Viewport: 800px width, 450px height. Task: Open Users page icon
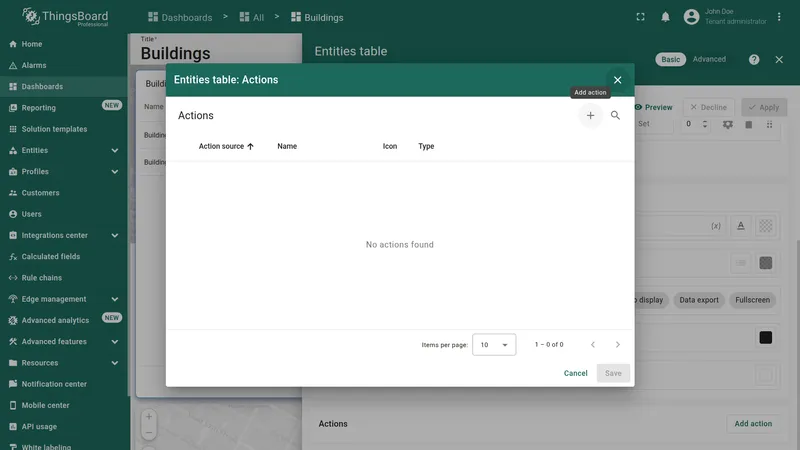point(13,214)
